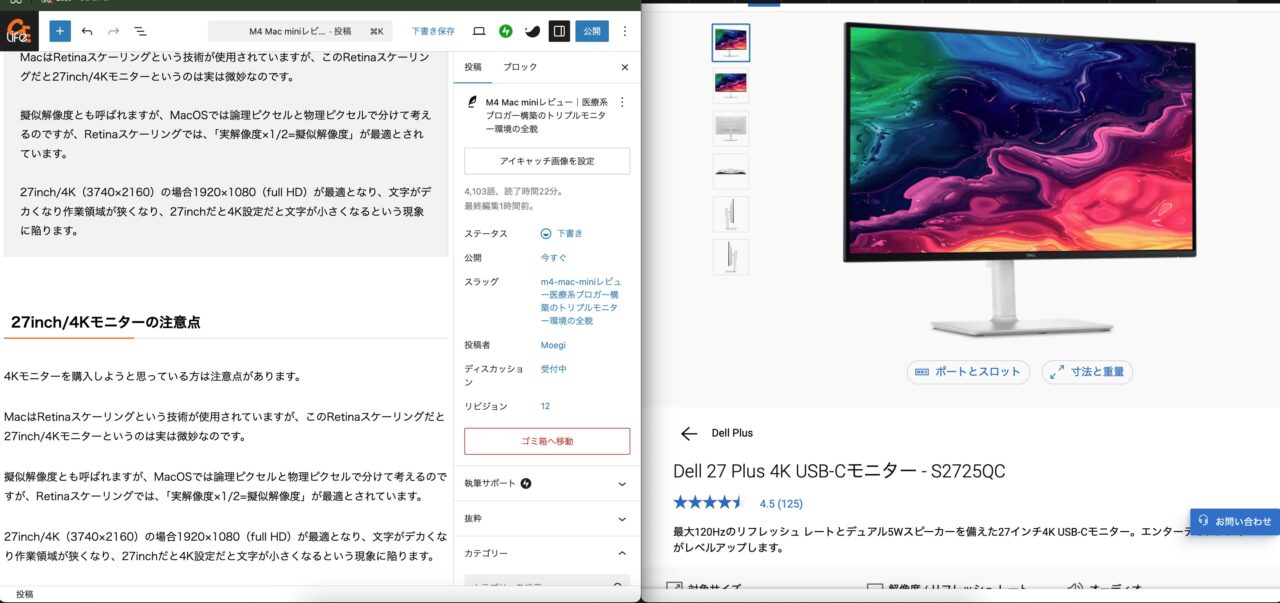Click the 27inch/4Kモニターの注意点 heading

click(x=106, y=322)
